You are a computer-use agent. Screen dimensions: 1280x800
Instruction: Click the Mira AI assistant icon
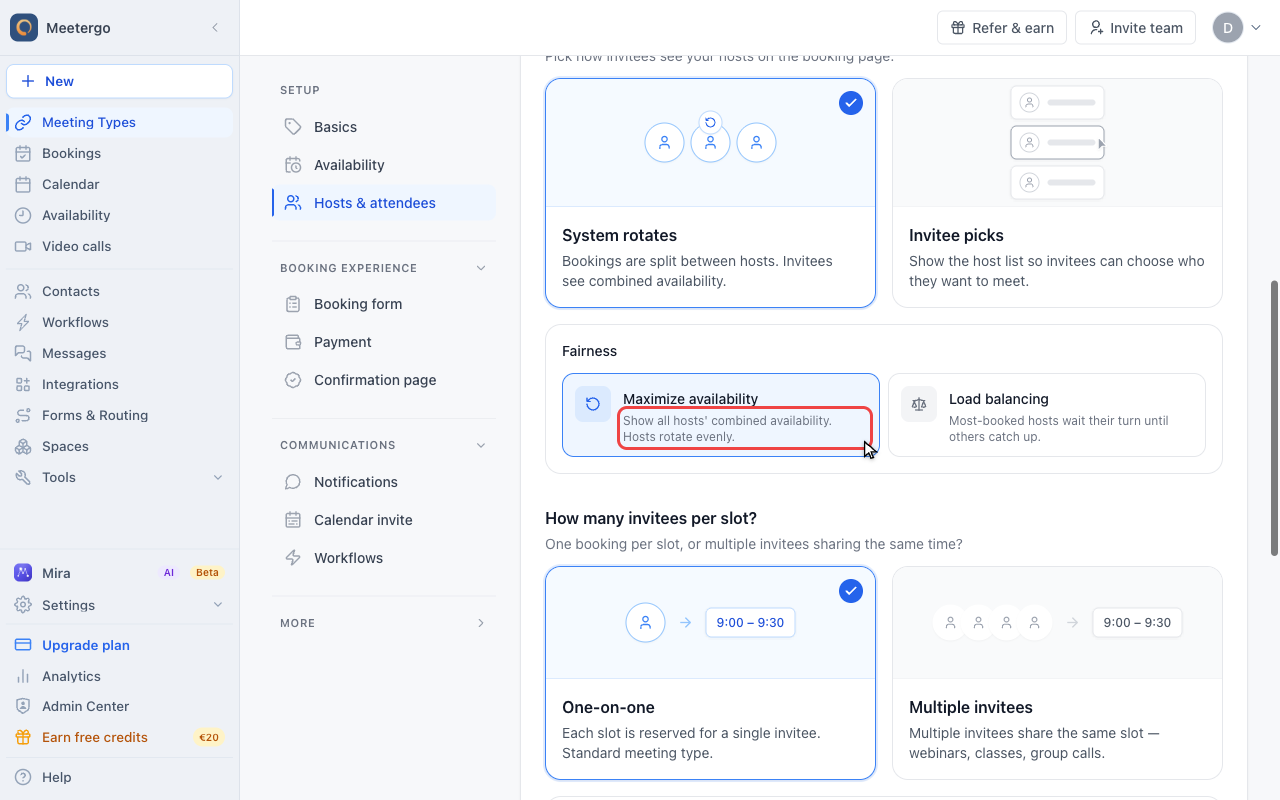pos(23,573)
